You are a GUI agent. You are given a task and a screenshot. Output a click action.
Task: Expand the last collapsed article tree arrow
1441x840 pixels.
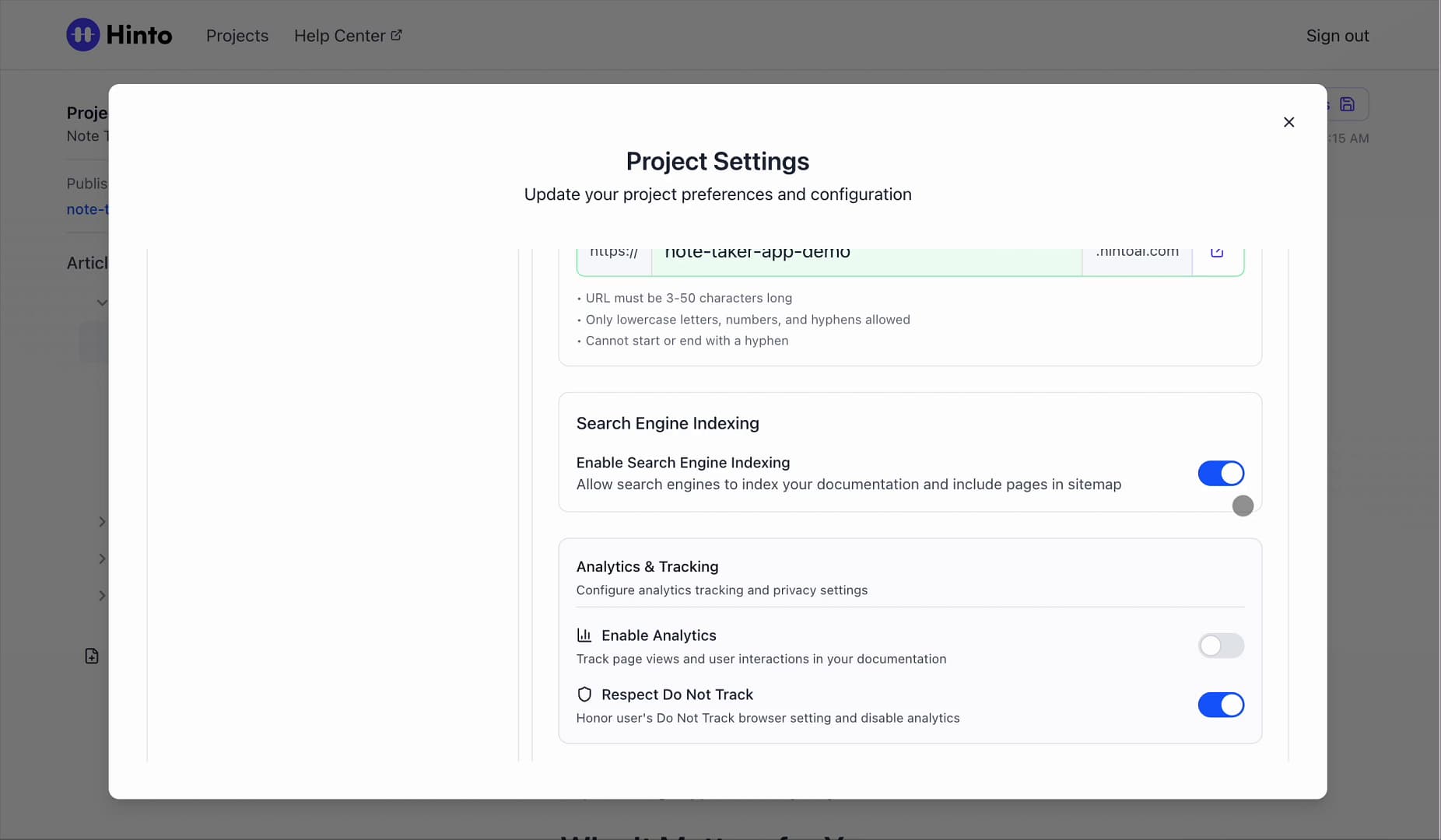[x=102, y=596]
